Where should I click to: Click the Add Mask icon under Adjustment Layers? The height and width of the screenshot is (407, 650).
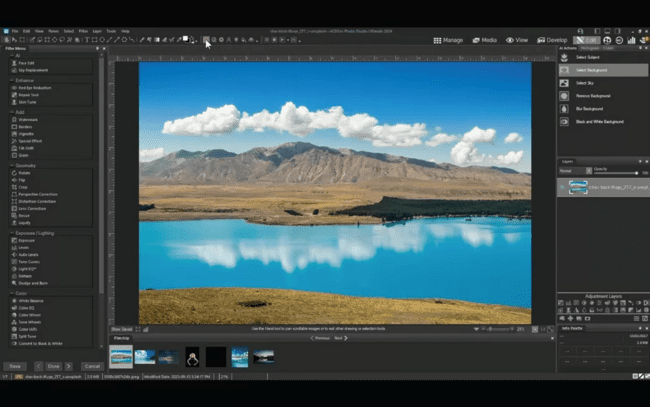tap(587, 318)
